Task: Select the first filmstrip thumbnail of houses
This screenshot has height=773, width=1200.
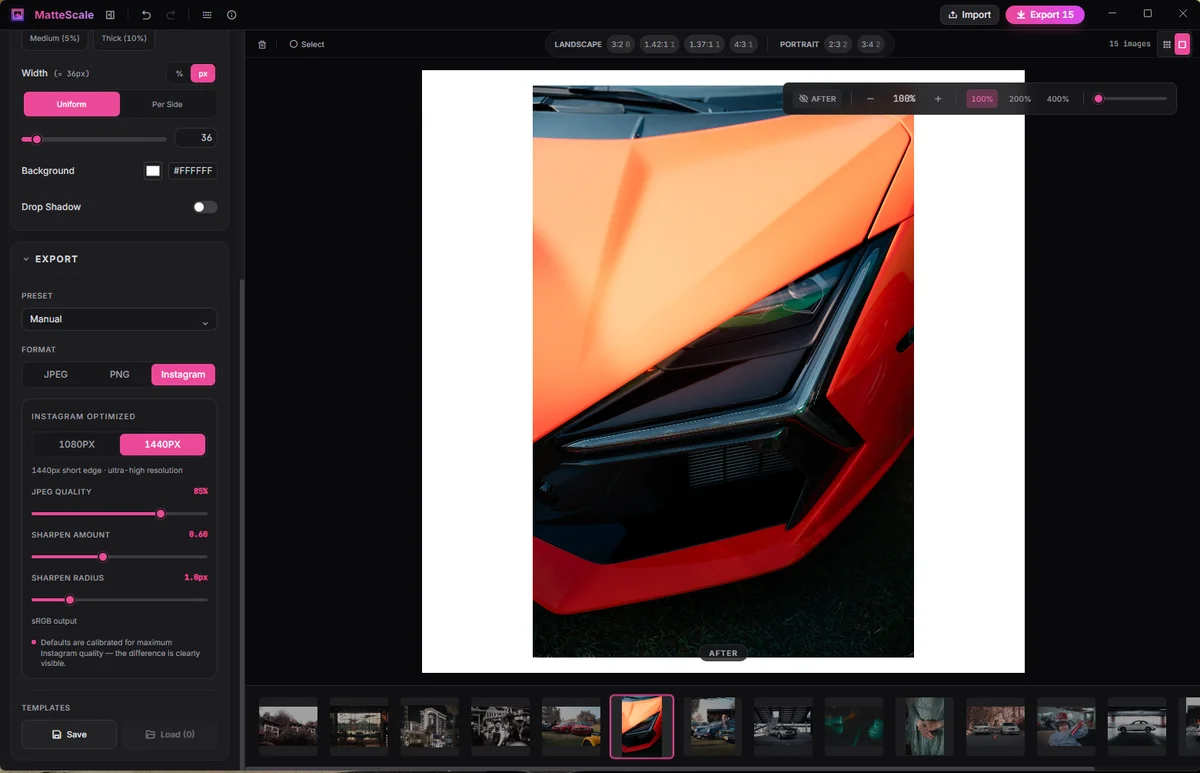Action: click(288, 726)
